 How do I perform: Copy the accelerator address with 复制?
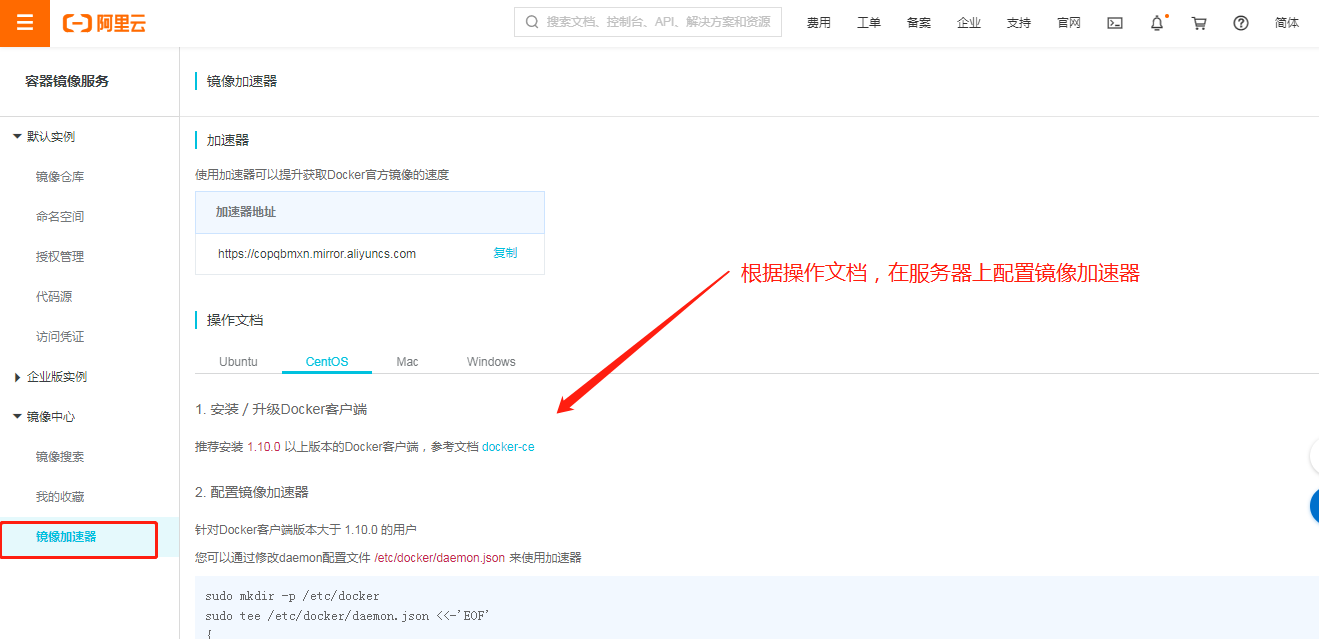pyautogui.click(x=505, y=253)
